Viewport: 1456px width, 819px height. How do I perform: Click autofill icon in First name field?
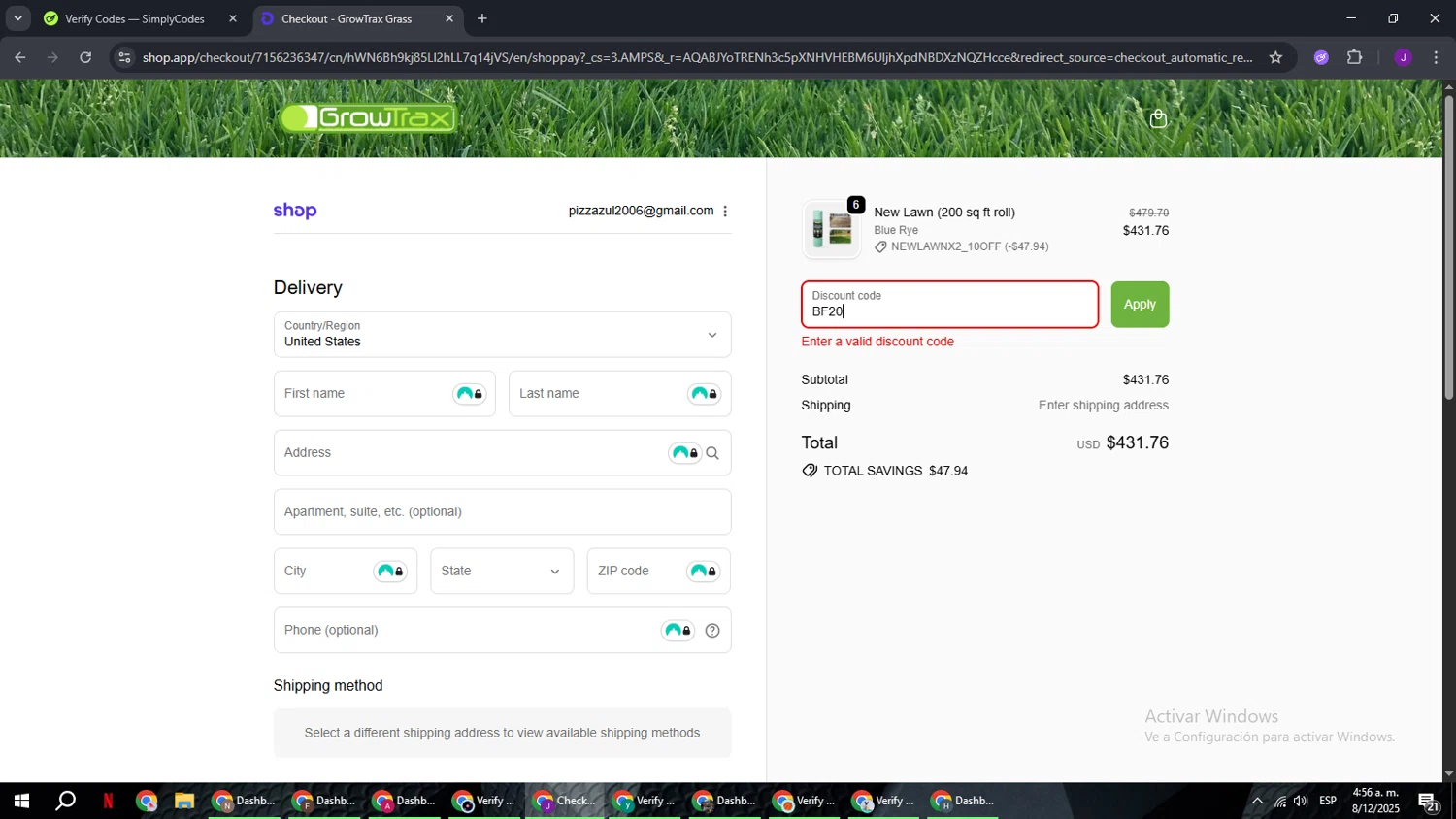[470, 394]
